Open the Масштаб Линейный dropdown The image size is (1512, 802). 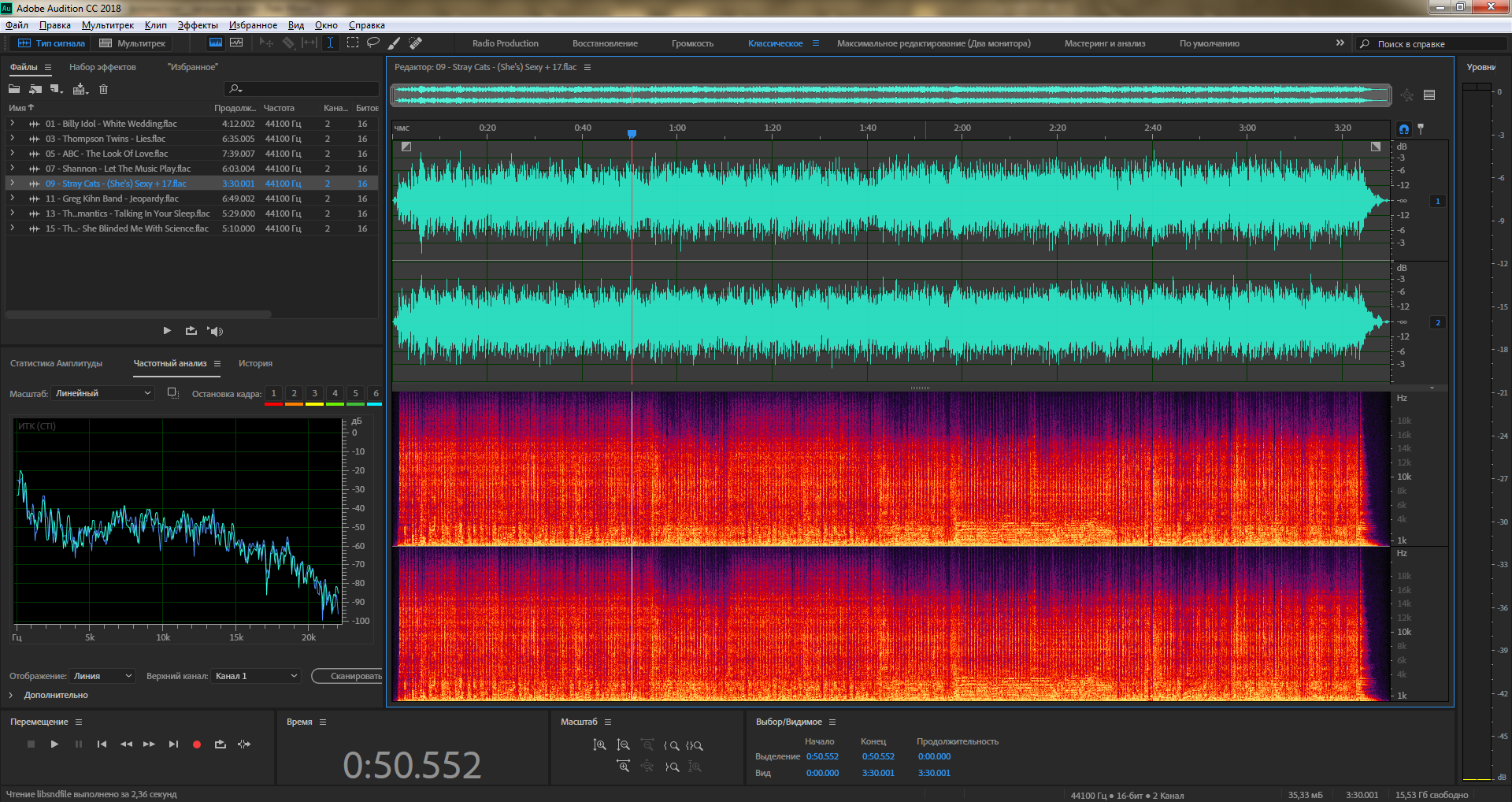click(x=102, y=393)
